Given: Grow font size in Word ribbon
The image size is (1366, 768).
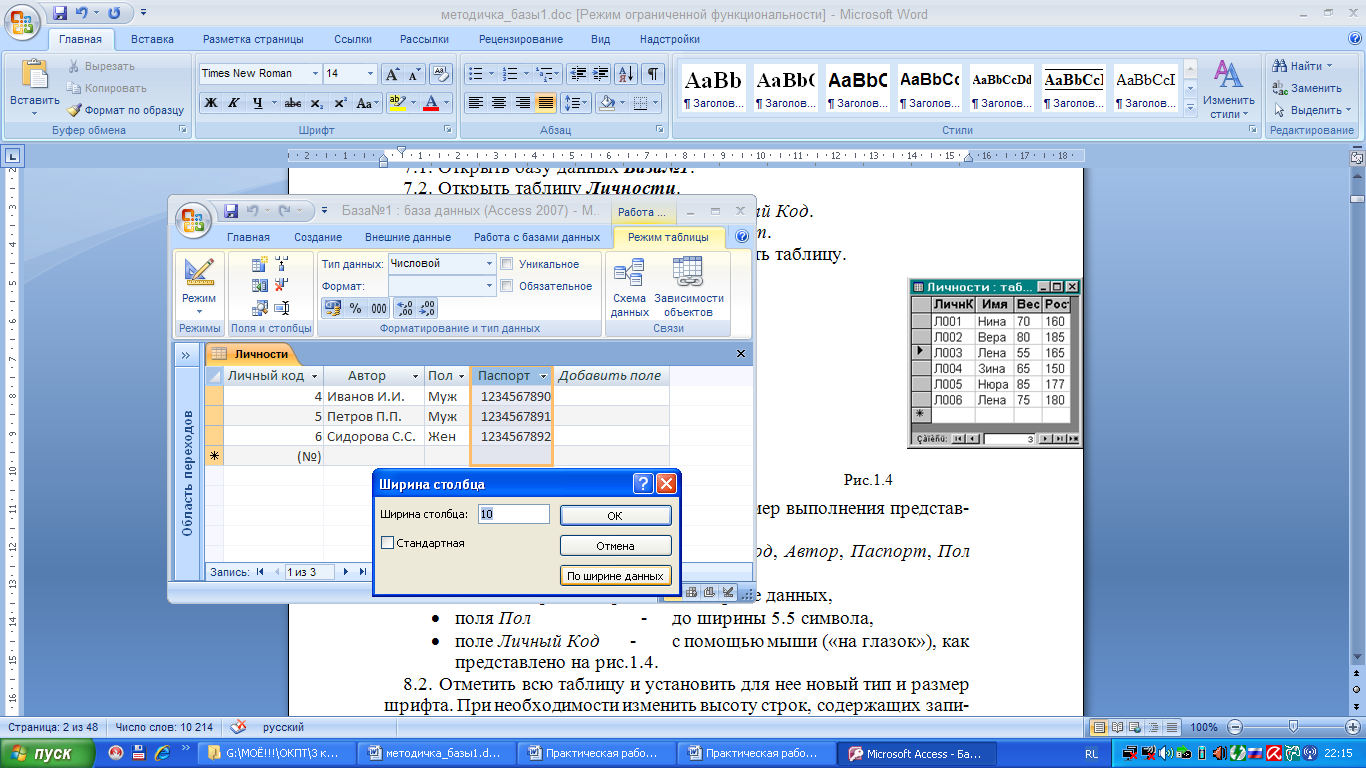Looking at the screenshot, I should click(393, 74).
